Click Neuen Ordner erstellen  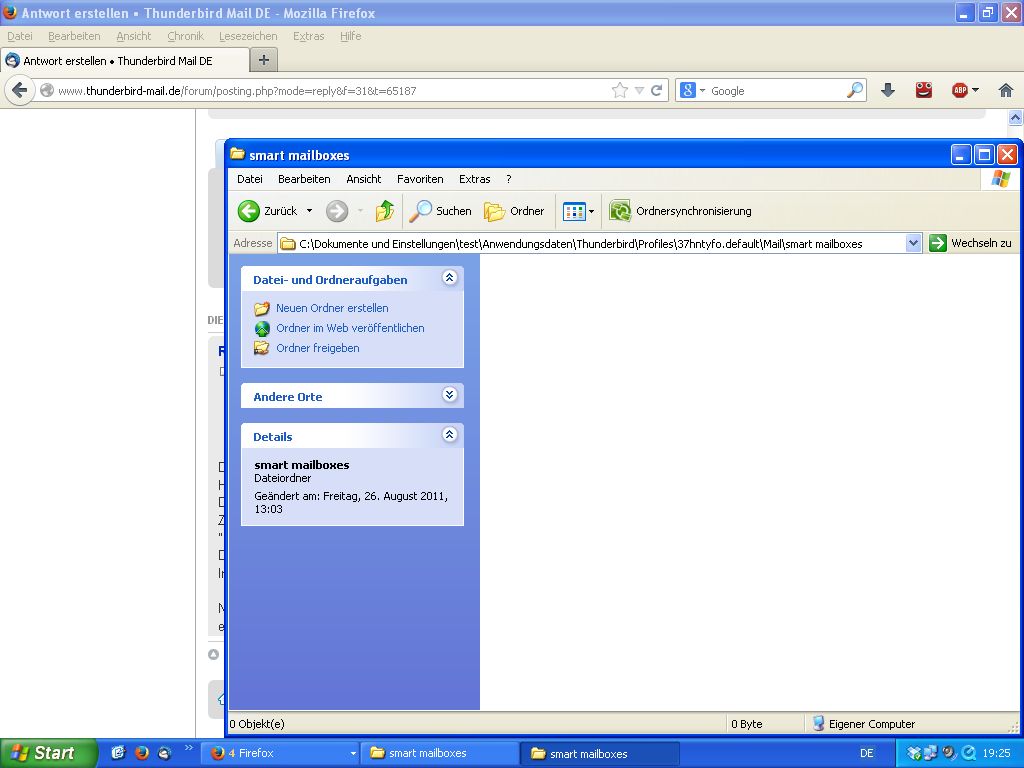click(332, 308)
